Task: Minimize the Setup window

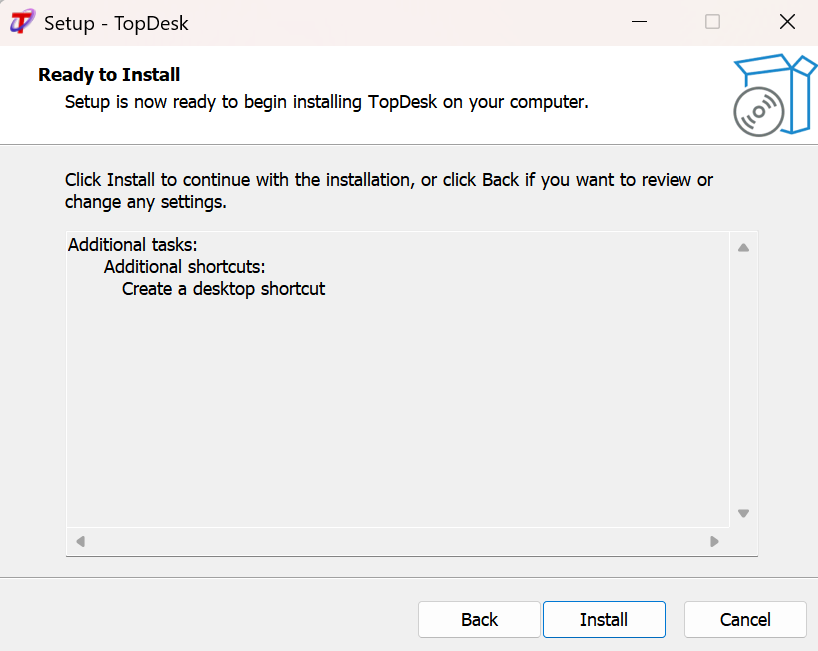Action: tap(638, 22)
